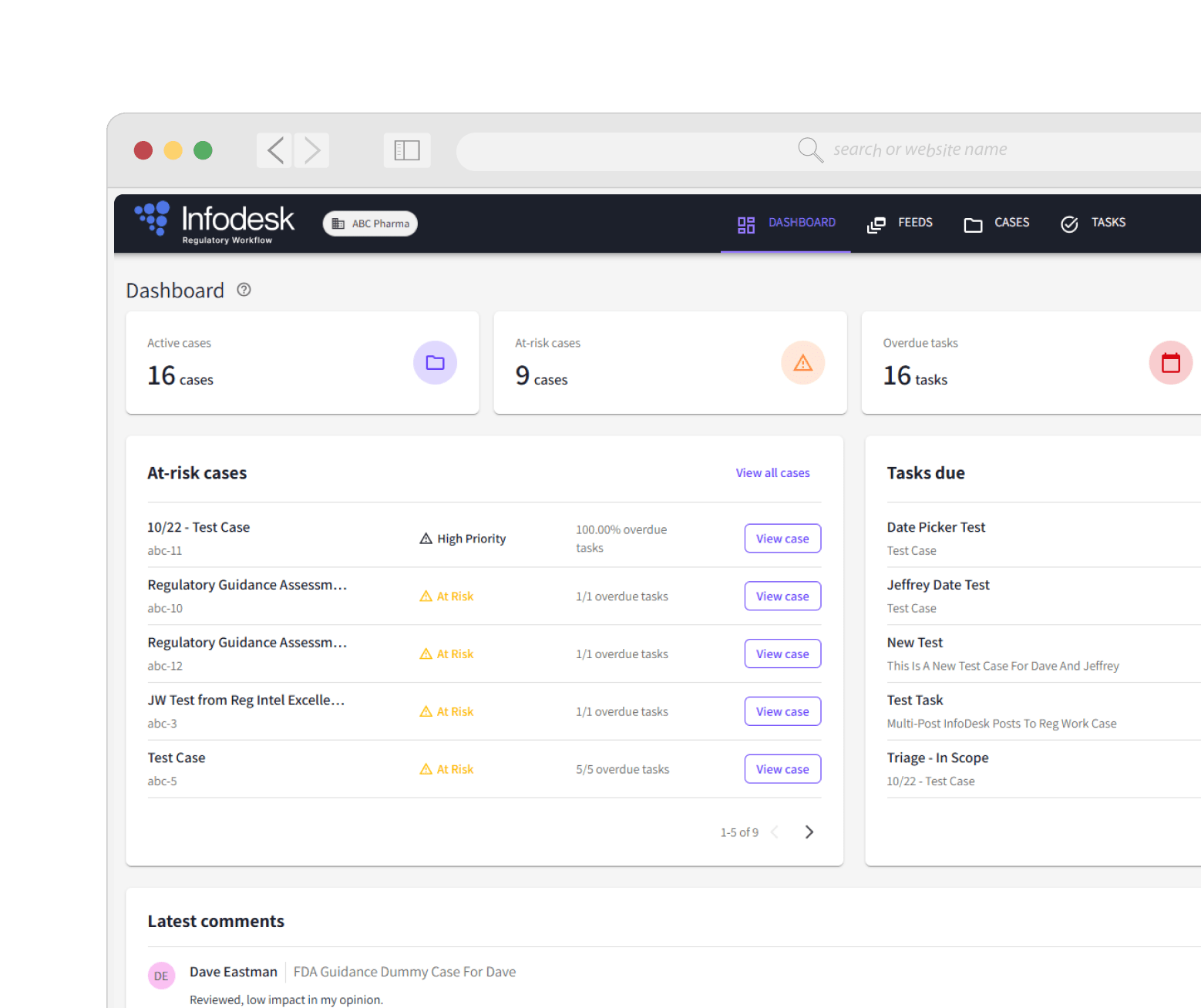Switch to the Cases tab

coord(996,223)
